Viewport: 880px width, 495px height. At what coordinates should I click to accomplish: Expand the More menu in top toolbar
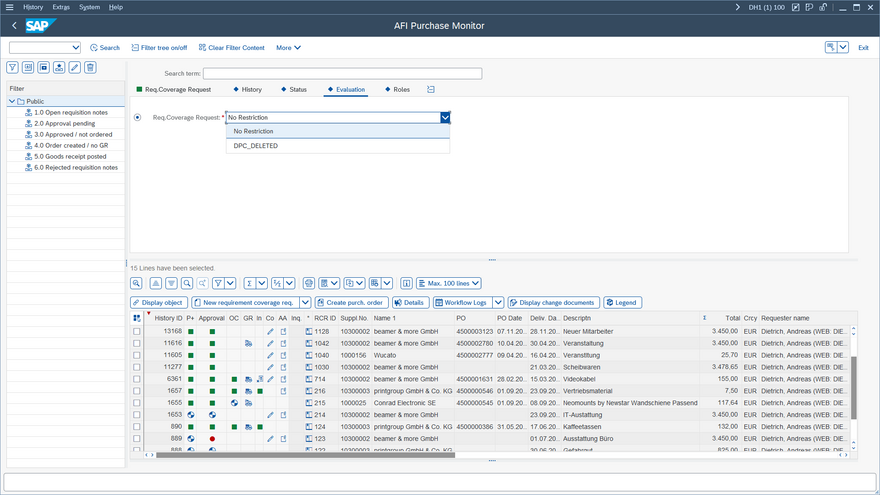tap(288, 47)
